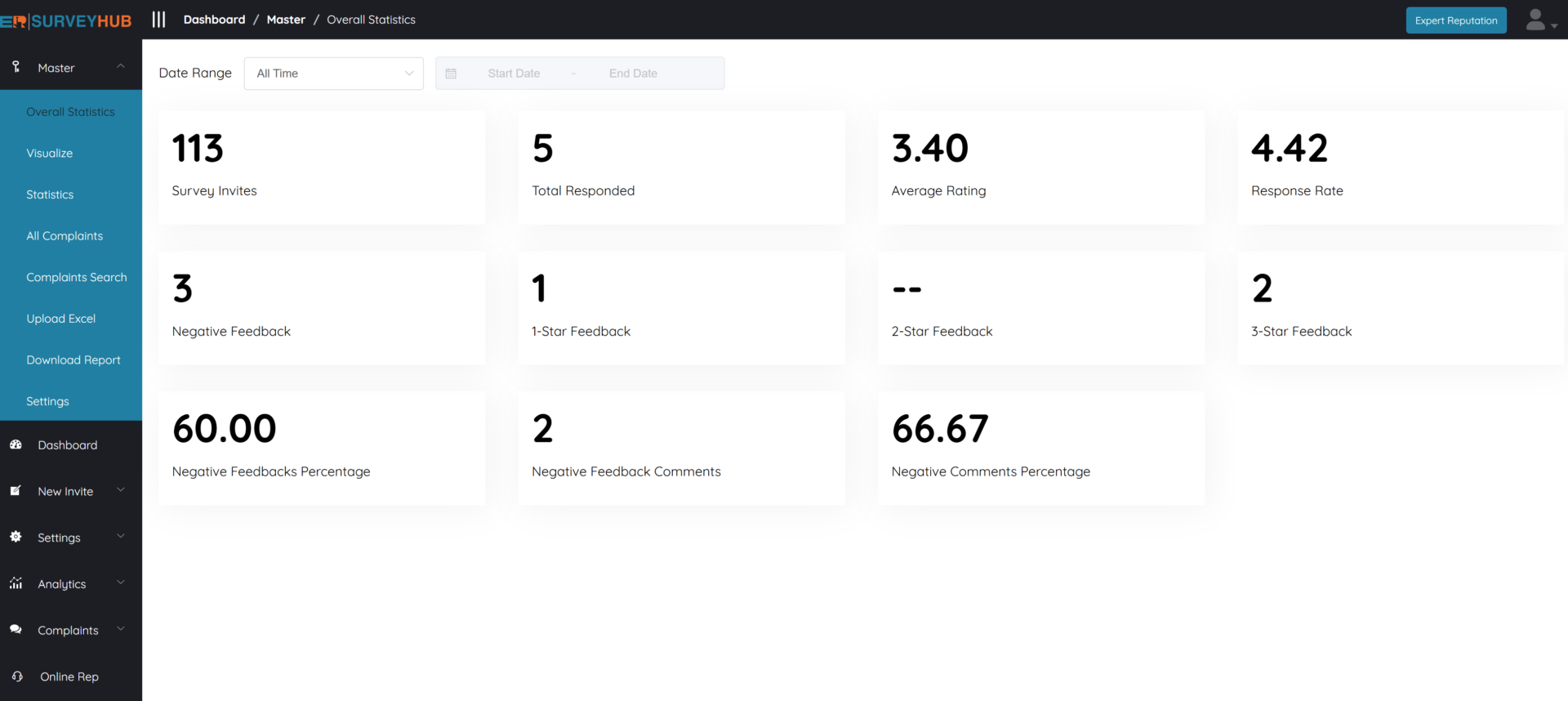
Task: Click the New Invite edit icon
Action: click(16, 491)
